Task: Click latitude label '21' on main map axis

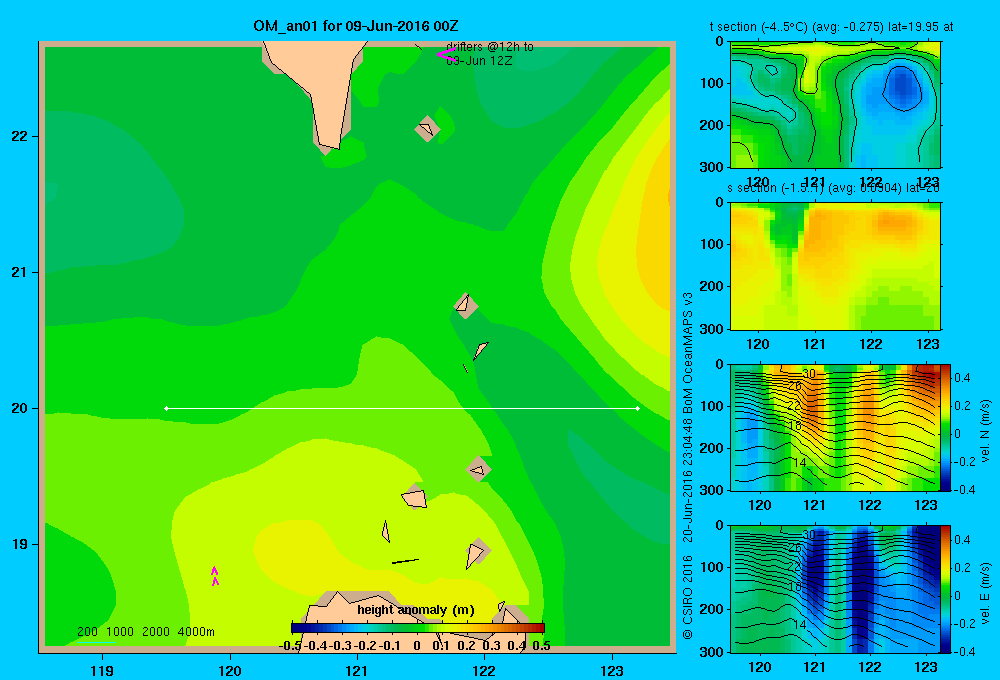Action: tap(19, 272)
